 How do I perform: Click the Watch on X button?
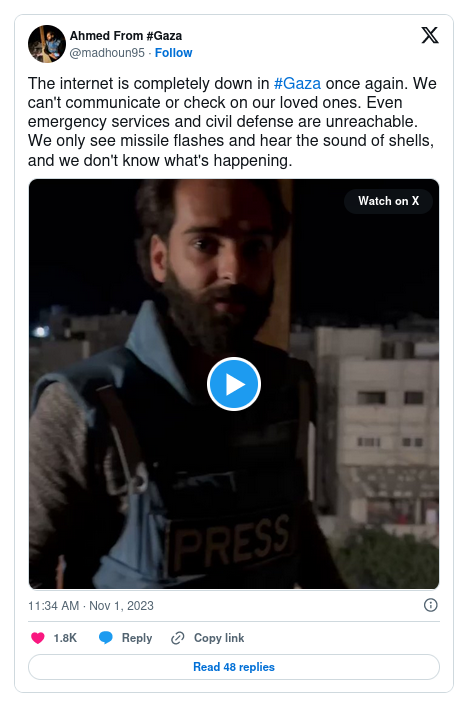click(388, 201)
